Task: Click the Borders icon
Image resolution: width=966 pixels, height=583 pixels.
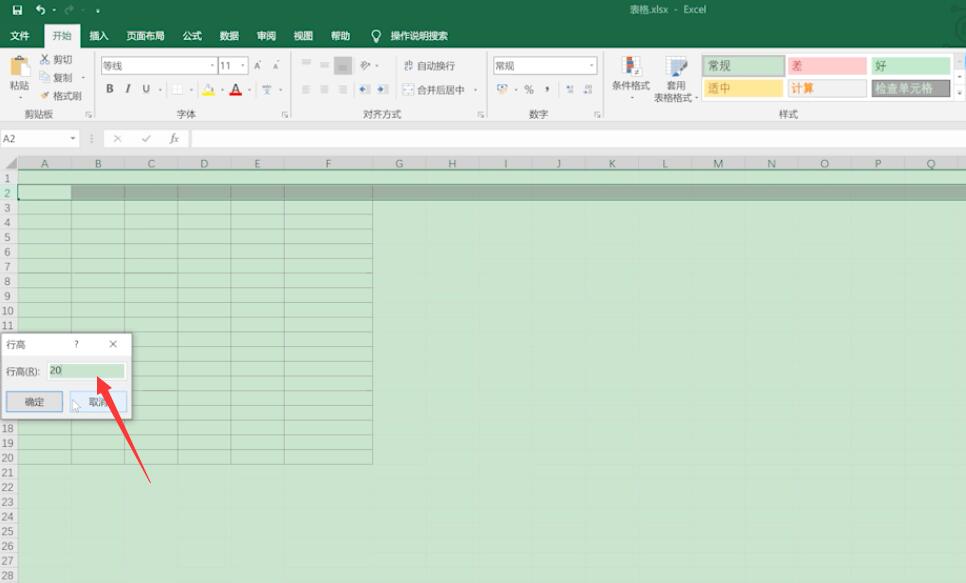Action: (x=177, y=89)
